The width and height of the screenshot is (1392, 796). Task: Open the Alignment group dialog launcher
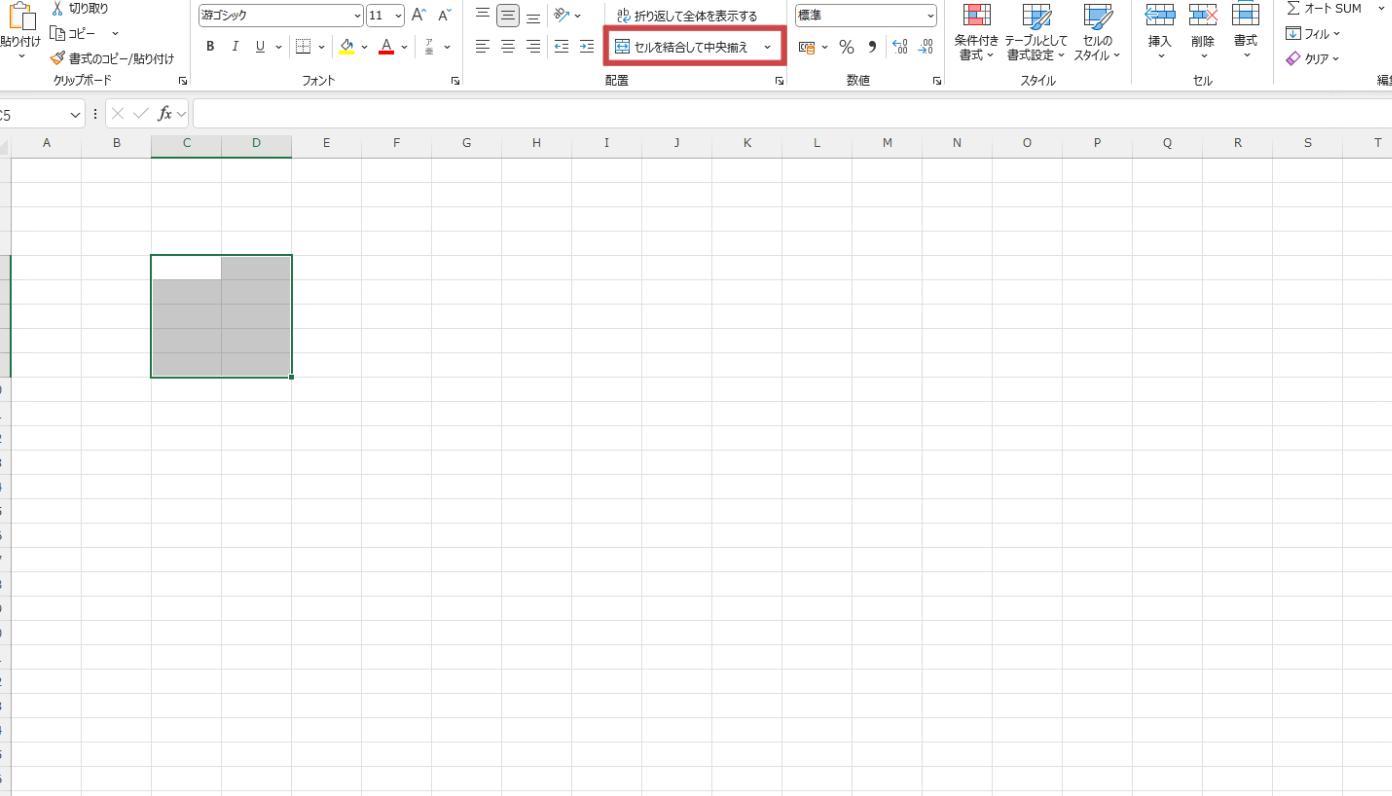[x=779, y=81]
